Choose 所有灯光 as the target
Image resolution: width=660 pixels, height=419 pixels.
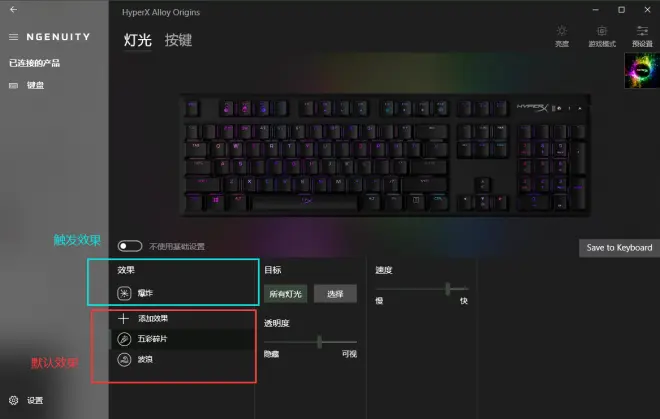(285, 294)
